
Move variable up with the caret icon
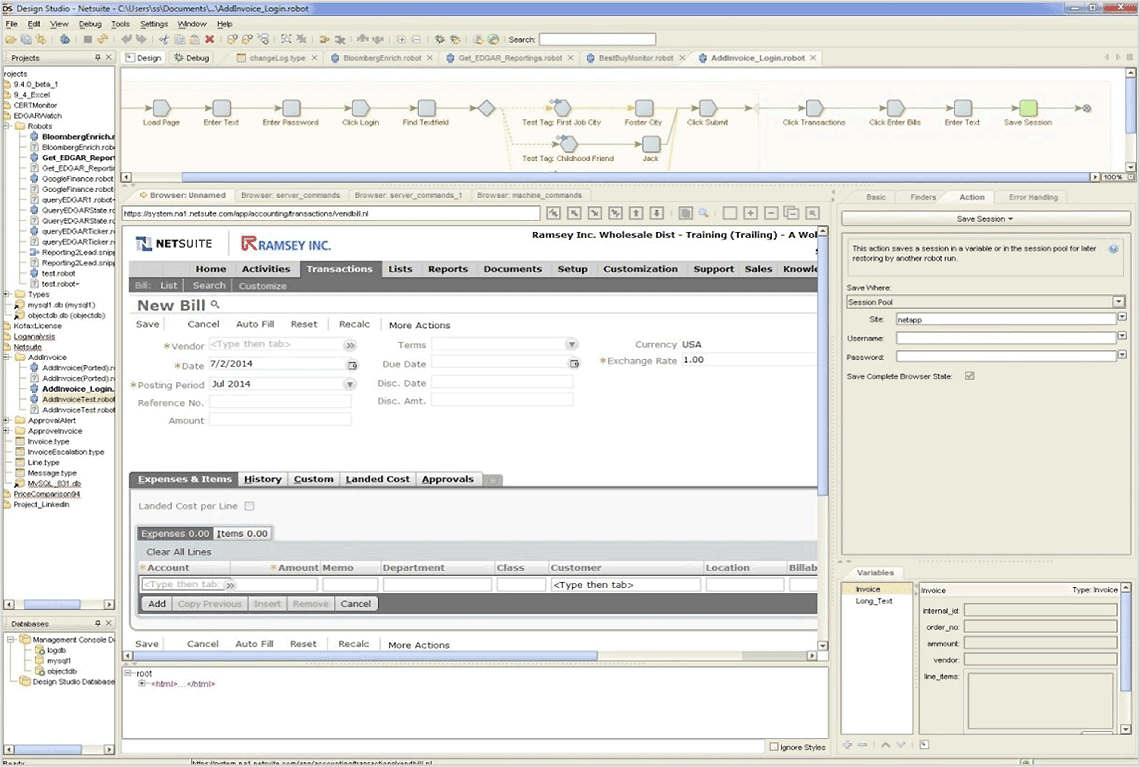click(886, 744)
